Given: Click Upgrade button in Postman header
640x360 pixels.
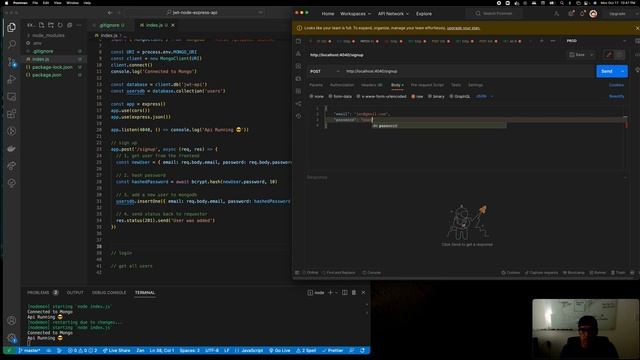Looking at the screenshot, I should 617,14.
